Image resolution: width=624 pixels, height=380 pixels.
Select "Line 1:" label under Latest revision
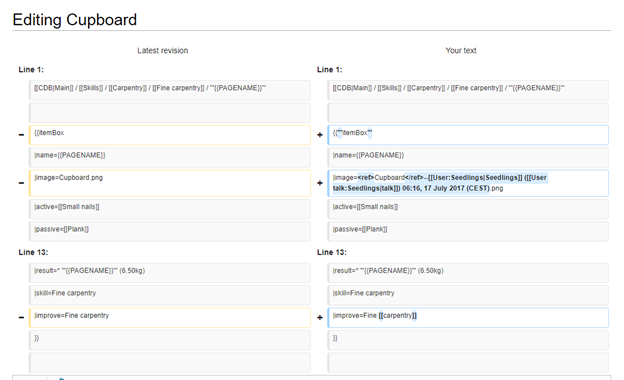(x=31, y=70)
